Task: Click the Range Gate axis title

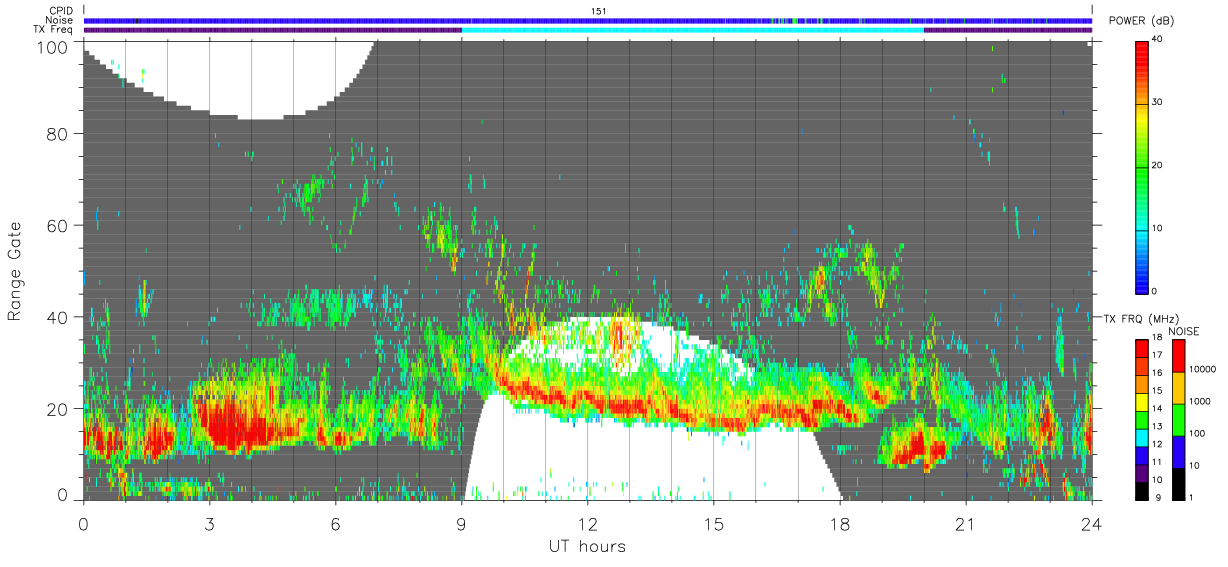Action: point(15,272)
